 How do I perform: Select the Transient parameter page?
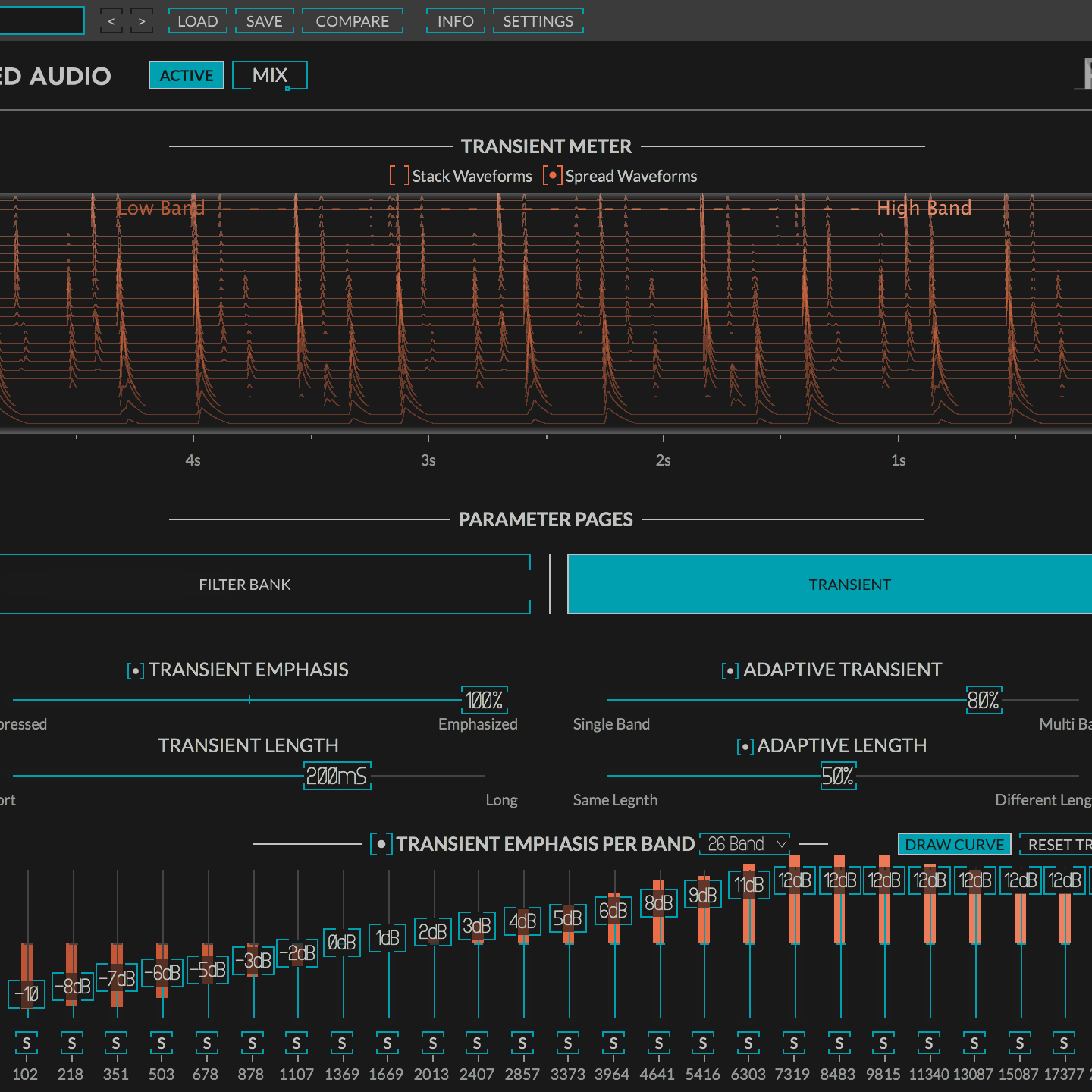tap(849, 584)
